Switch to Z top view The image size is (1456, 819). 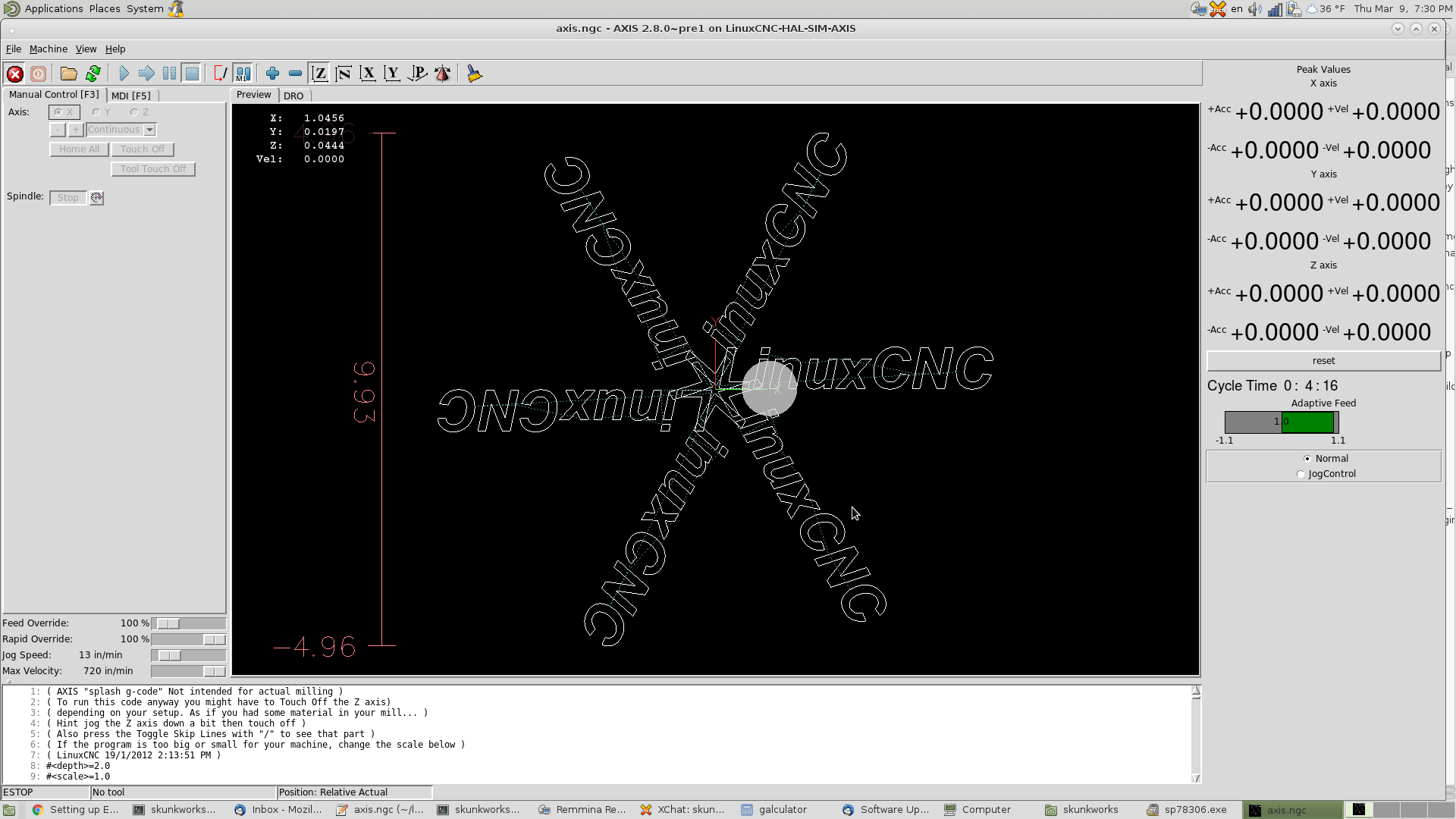[x=319, y=74]
